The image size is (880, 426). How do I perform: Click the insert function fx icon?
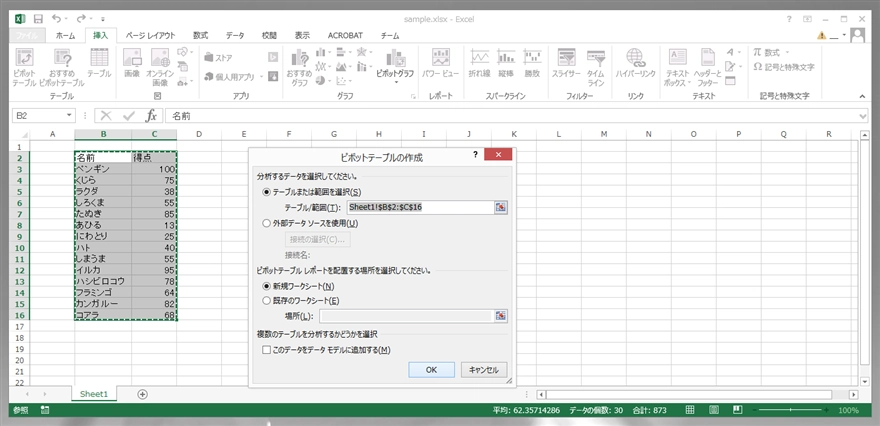151,116
